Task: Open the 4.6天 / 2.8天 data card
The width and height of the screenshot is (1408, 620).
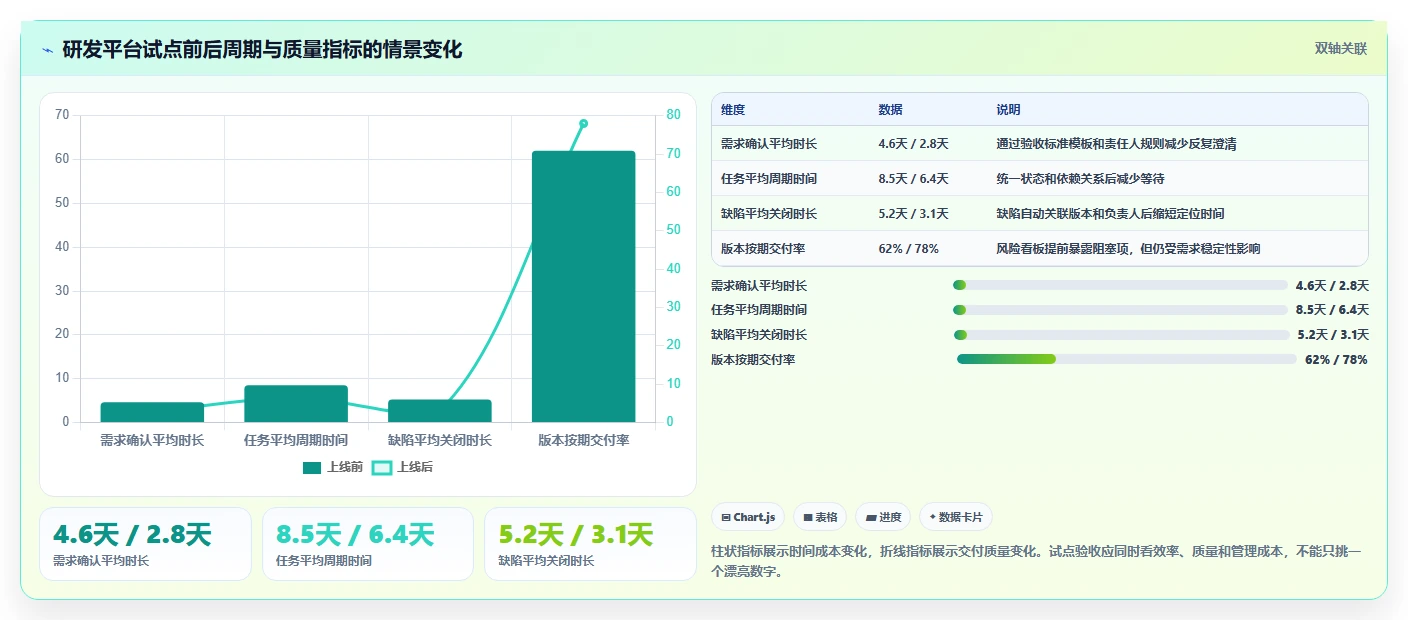Action: click(x=145, y=544)
